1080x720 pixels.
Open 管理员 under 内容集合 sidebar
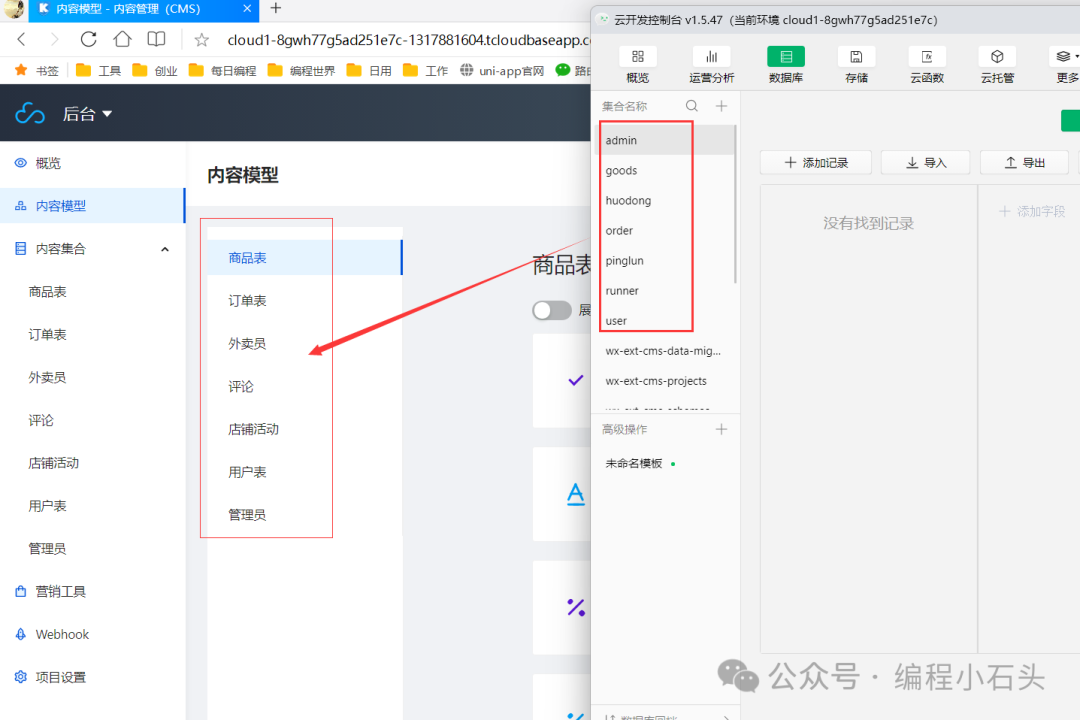click(48, 548)
